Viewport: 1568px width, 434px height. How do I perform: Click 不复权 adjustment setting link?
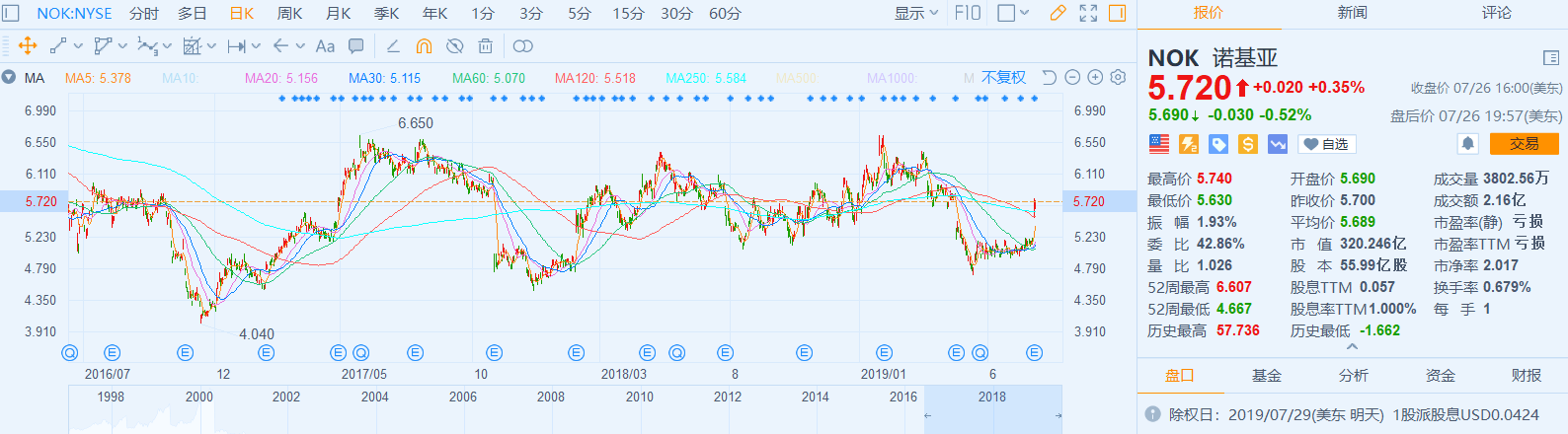coord(1003,77)
